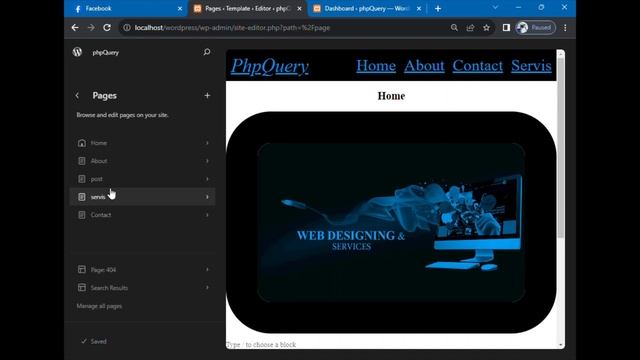This screenshot has height=360, width=640.
Task: Click the phpQuery site name in sidebar
Action: (x=105, y=52)
